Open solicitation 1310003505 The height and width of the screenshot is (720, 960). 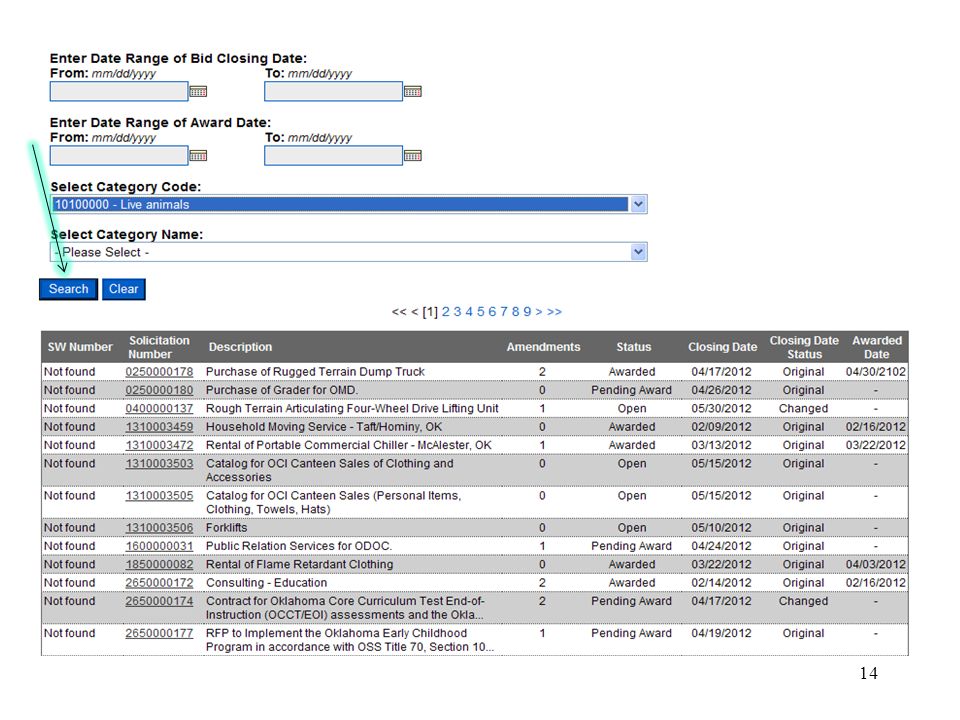click(x=159, y=495)
